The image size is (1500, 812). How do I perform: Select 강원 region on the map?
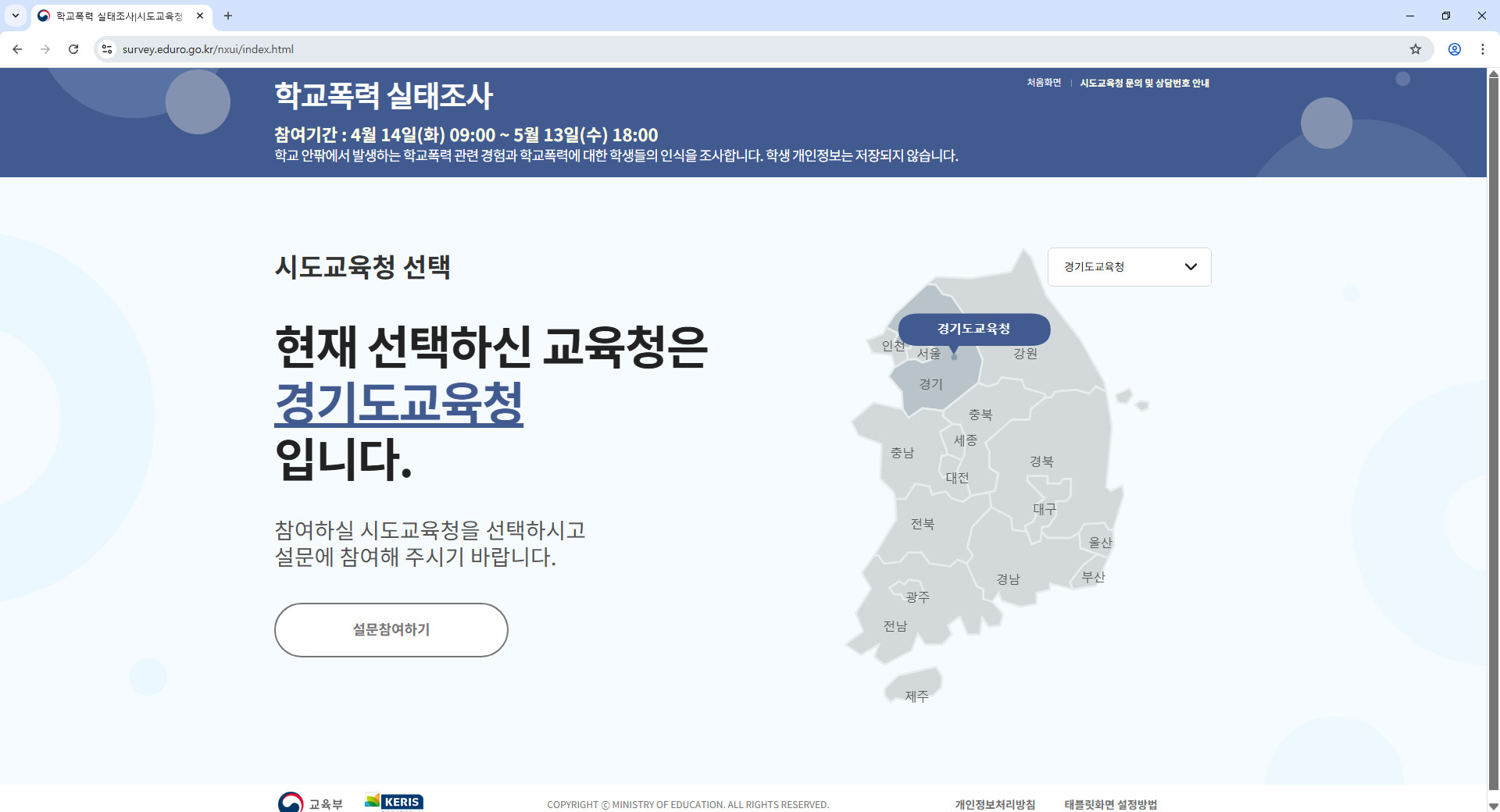pyautogui.click(x=1025, y=354)
